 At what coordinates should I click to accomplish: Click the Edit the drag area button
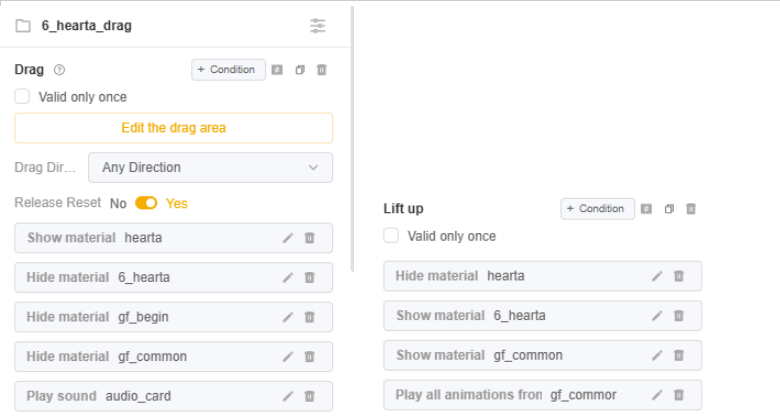pyautogui.click(x=174, y=128)
